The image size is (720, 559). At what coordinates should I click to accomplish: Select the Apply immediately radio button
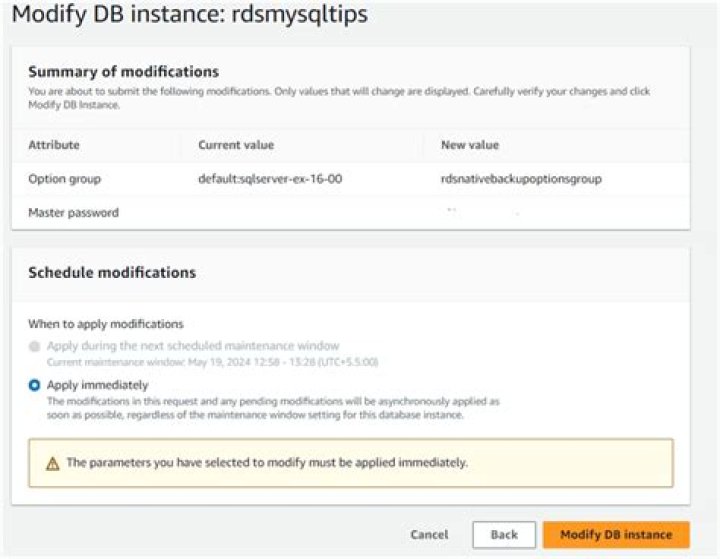(x=35, y=385)
